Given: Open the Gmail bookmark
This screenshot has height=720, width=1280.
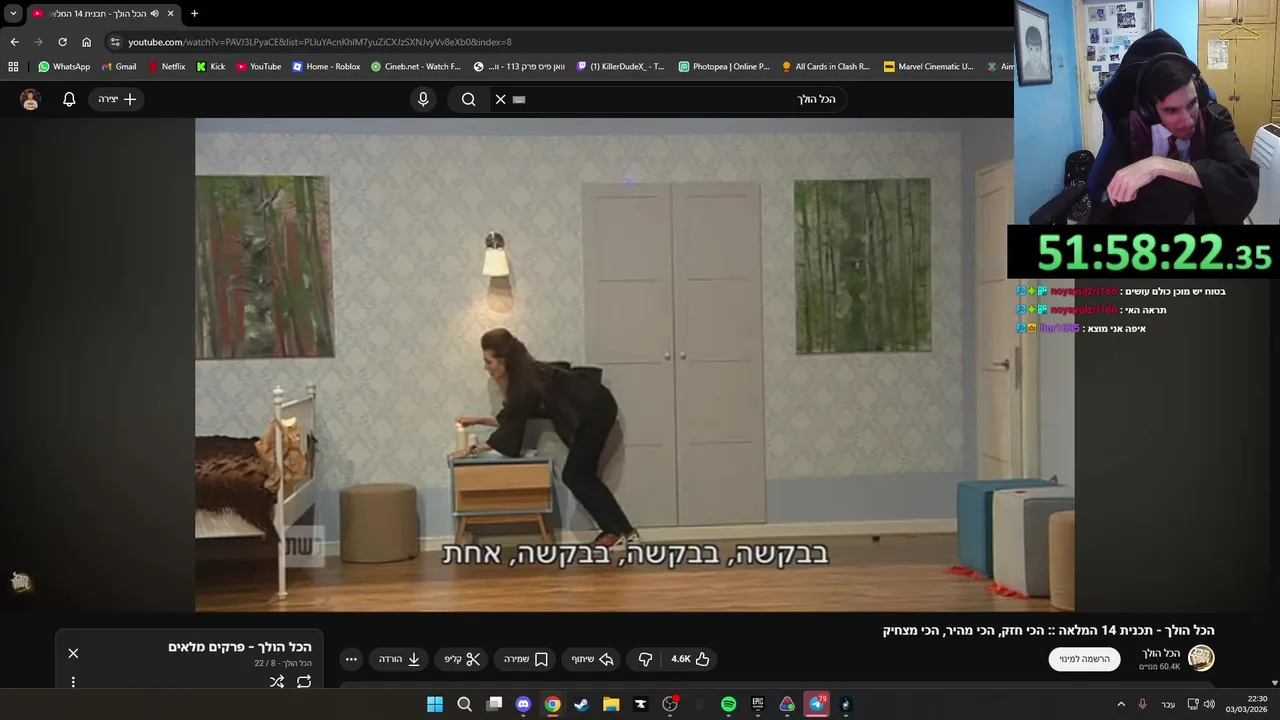Looking at the screenshot, I should (118, 67).
